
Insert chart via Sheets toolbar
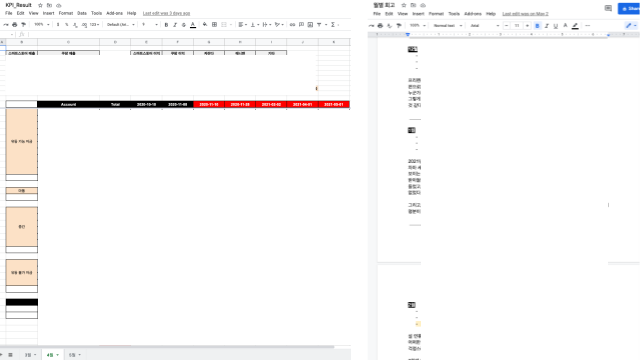[x=310, y=24]
